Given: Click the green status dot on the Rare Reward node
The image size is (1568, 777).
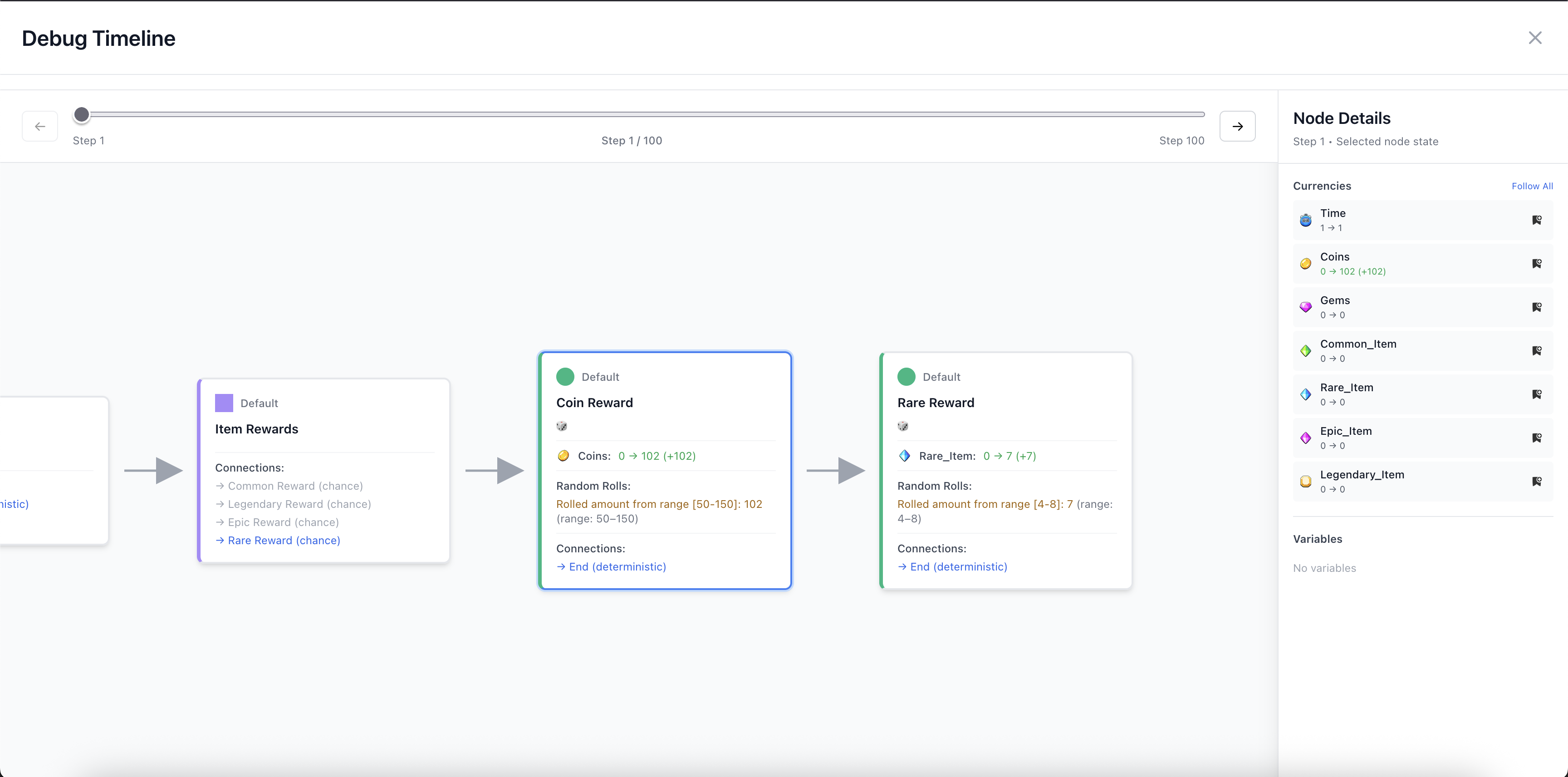Looking at the screenshot, I should pyautogui.click(x=906, y=376).
